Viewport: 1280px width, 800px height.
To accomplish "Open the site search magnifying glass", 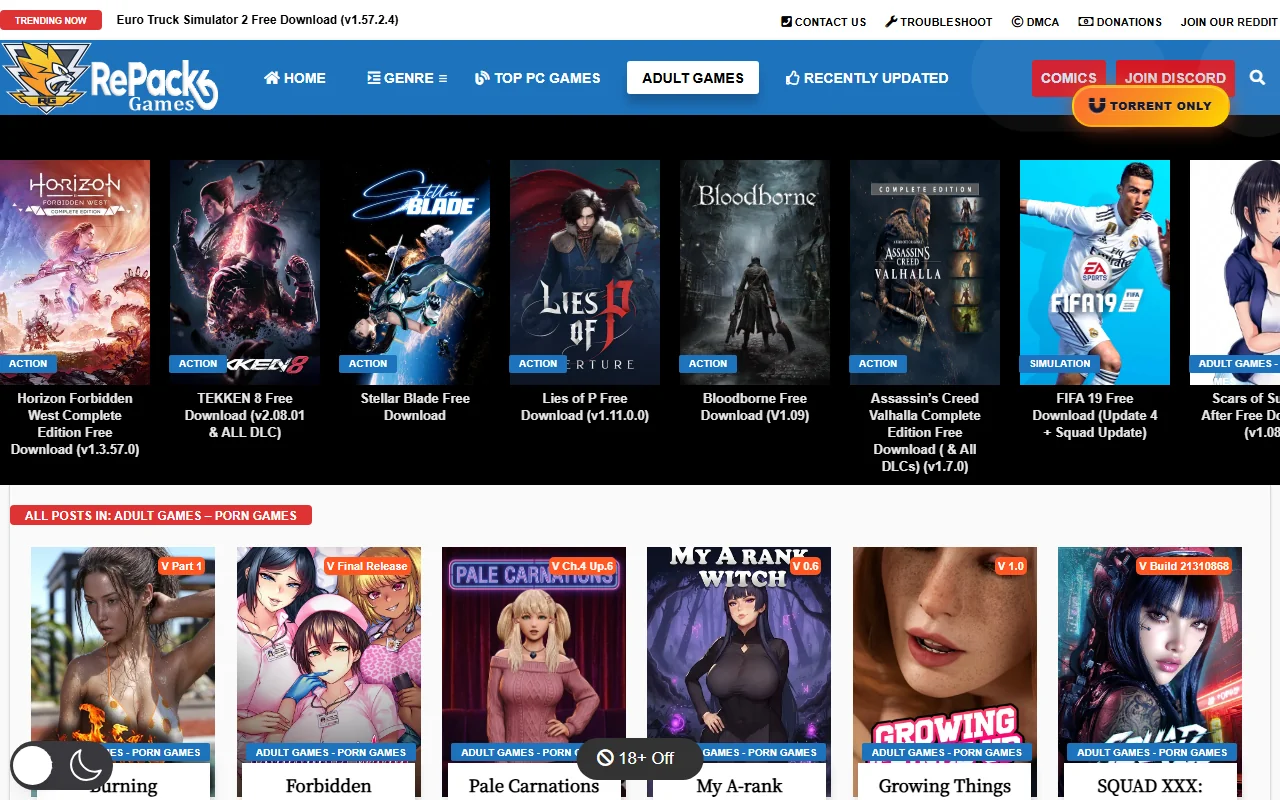I will 1257,77.
